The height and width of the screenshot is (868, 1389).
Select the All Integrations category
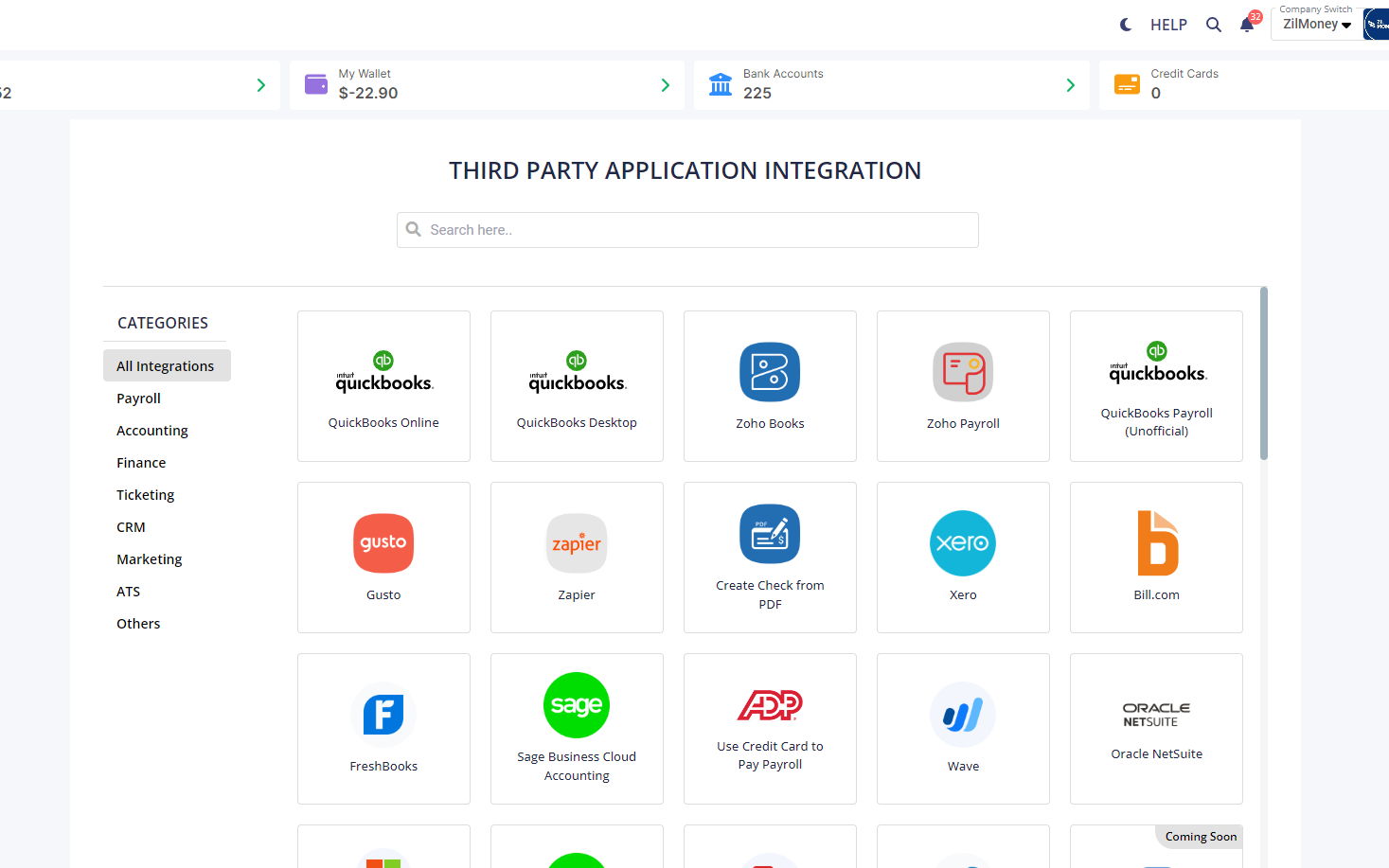(167, 365)
